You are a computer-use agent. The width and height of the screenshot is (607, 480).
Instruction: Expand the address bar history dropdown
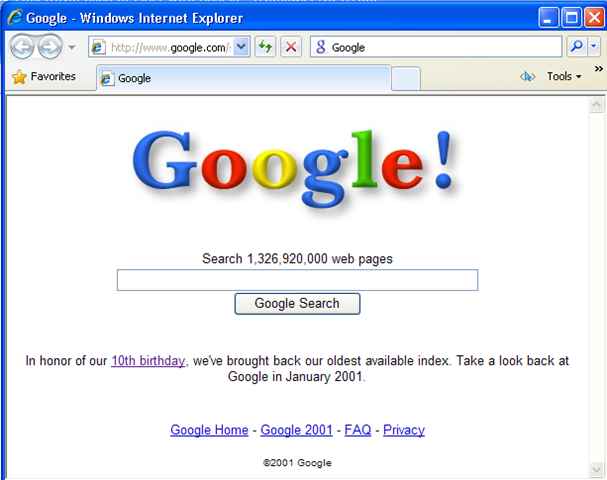241,47
